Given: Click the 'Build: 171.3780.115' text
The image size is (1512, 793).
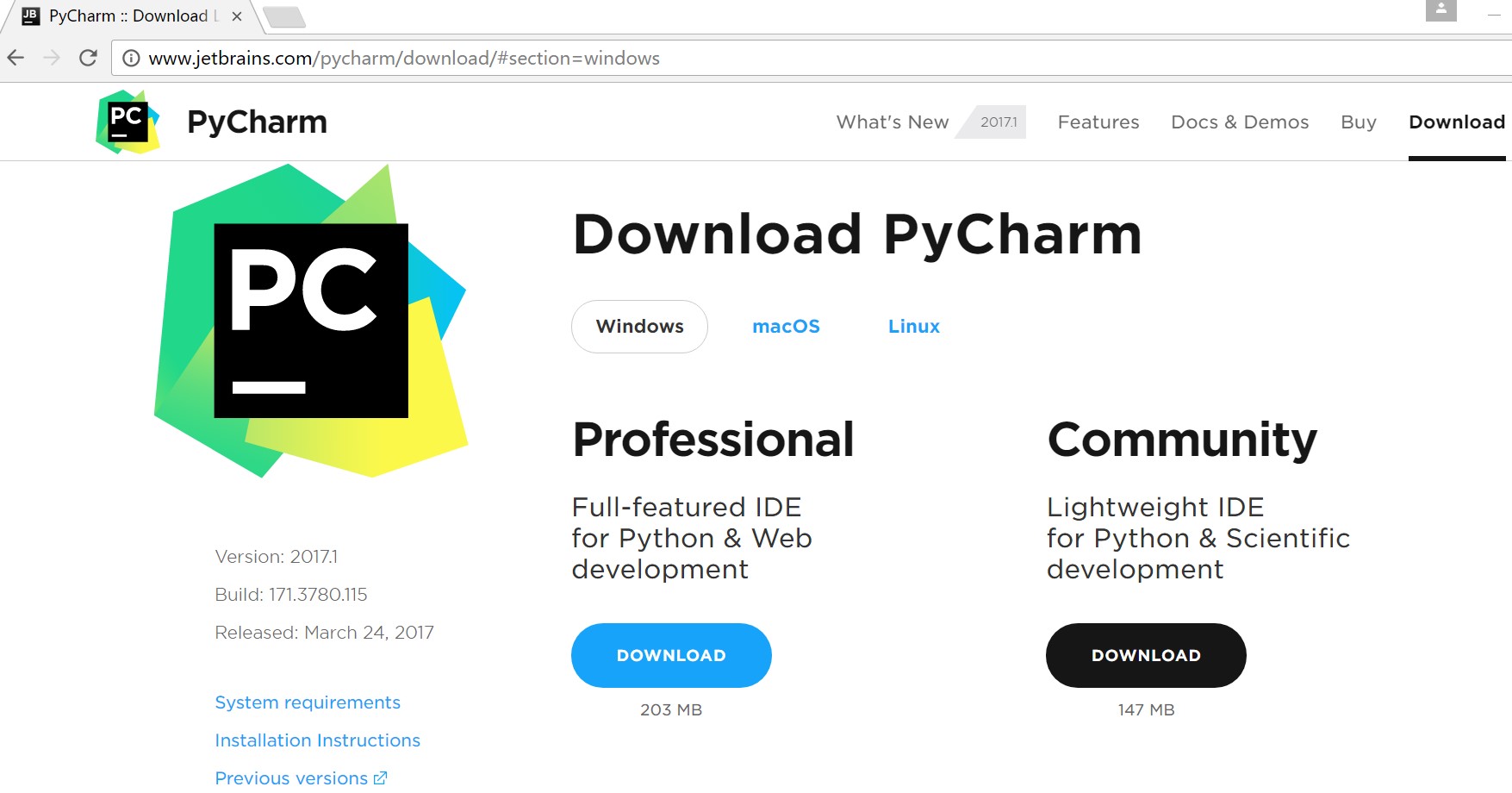Looking at the screenshot, I should tap(291, 595).
